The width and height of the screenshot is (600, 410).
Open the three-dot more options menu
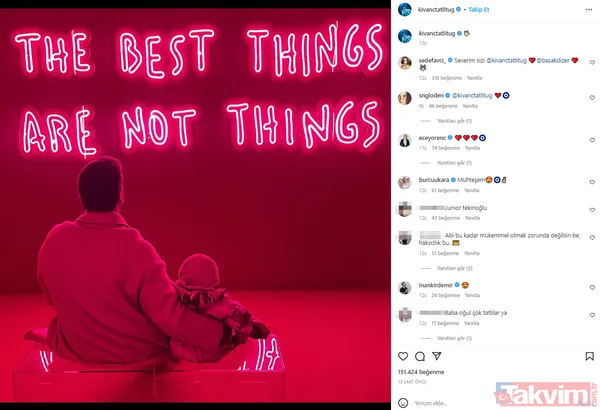pyautogui.click(x=589, y=10)
